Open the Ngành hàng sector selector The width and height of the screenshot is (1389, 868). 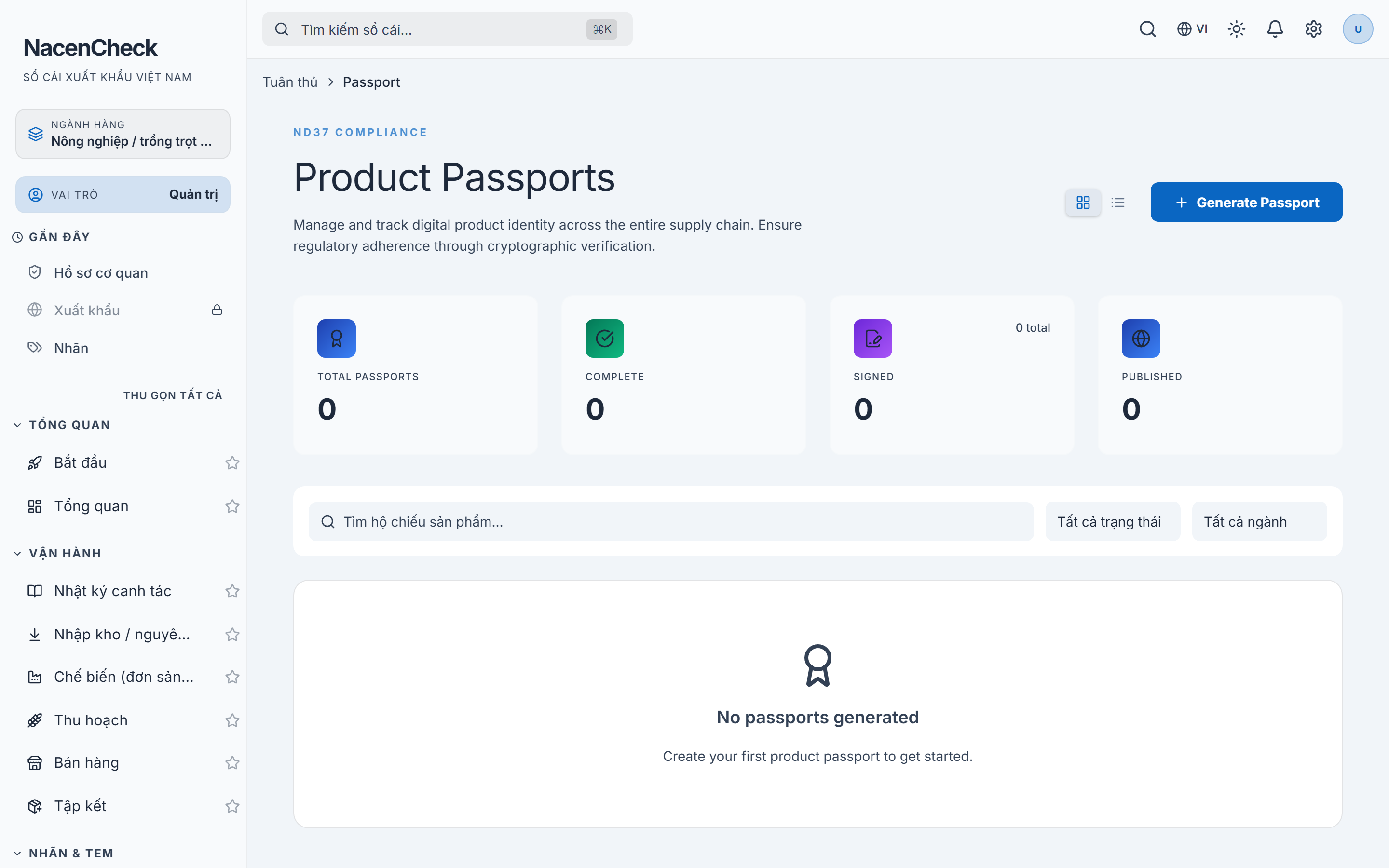click(x=123, y=134)
